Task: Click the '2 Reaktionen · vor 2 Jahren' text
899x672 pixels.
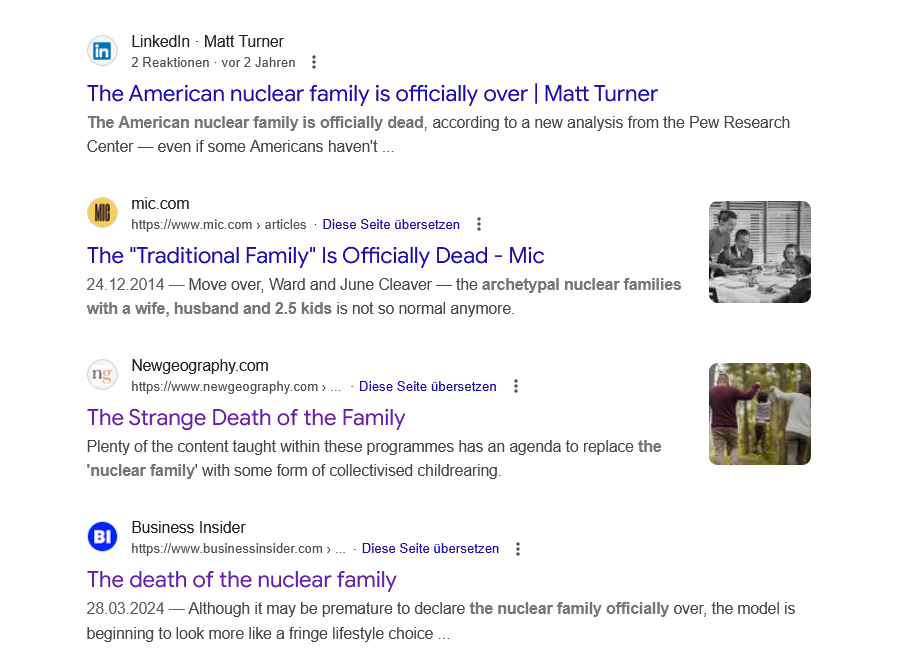Action: (x=213, y=62)
